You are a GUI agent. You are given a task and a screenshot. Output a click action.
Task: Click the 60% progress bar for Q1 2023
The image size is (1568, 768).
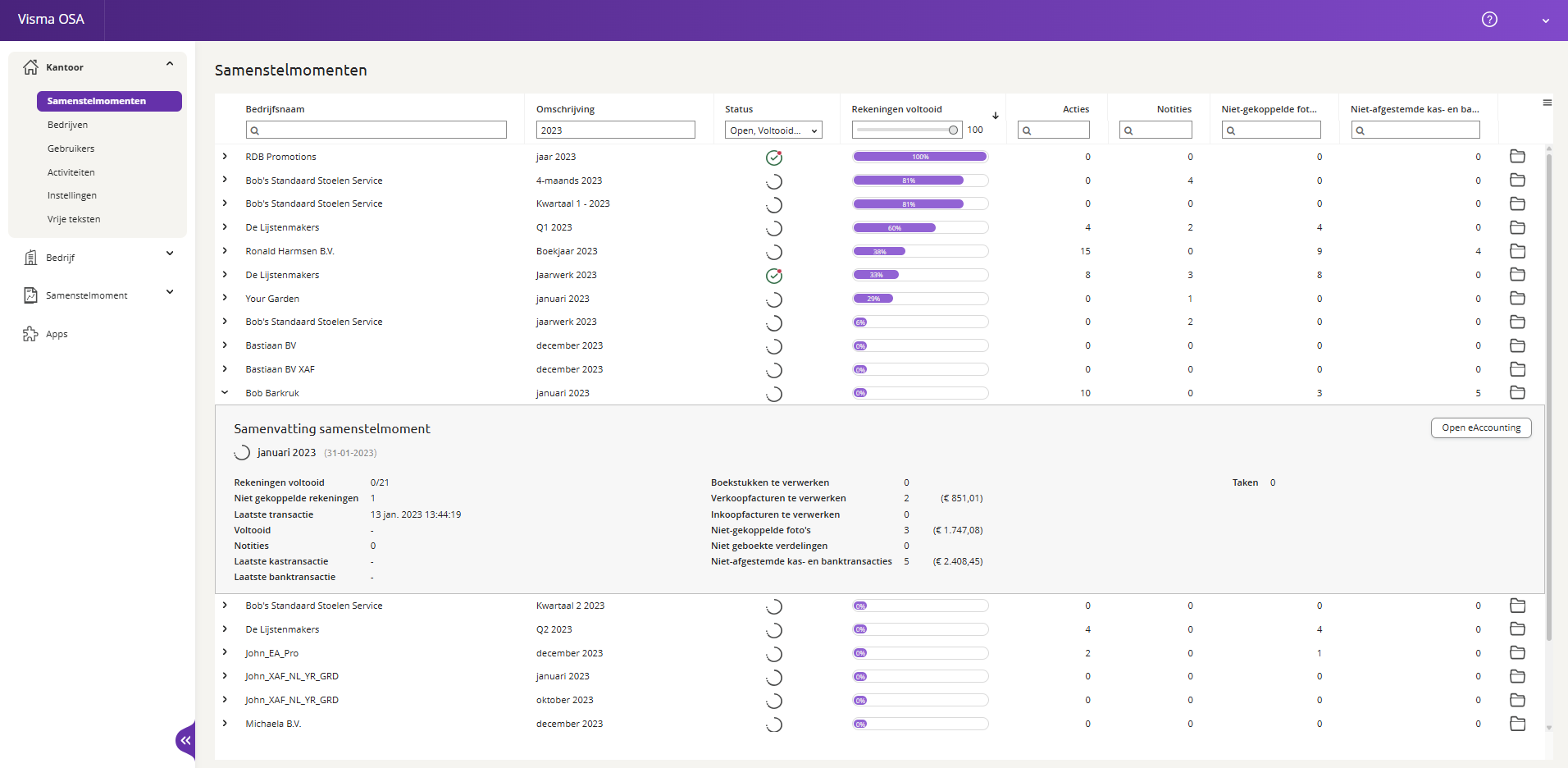(x=920, y=228)
